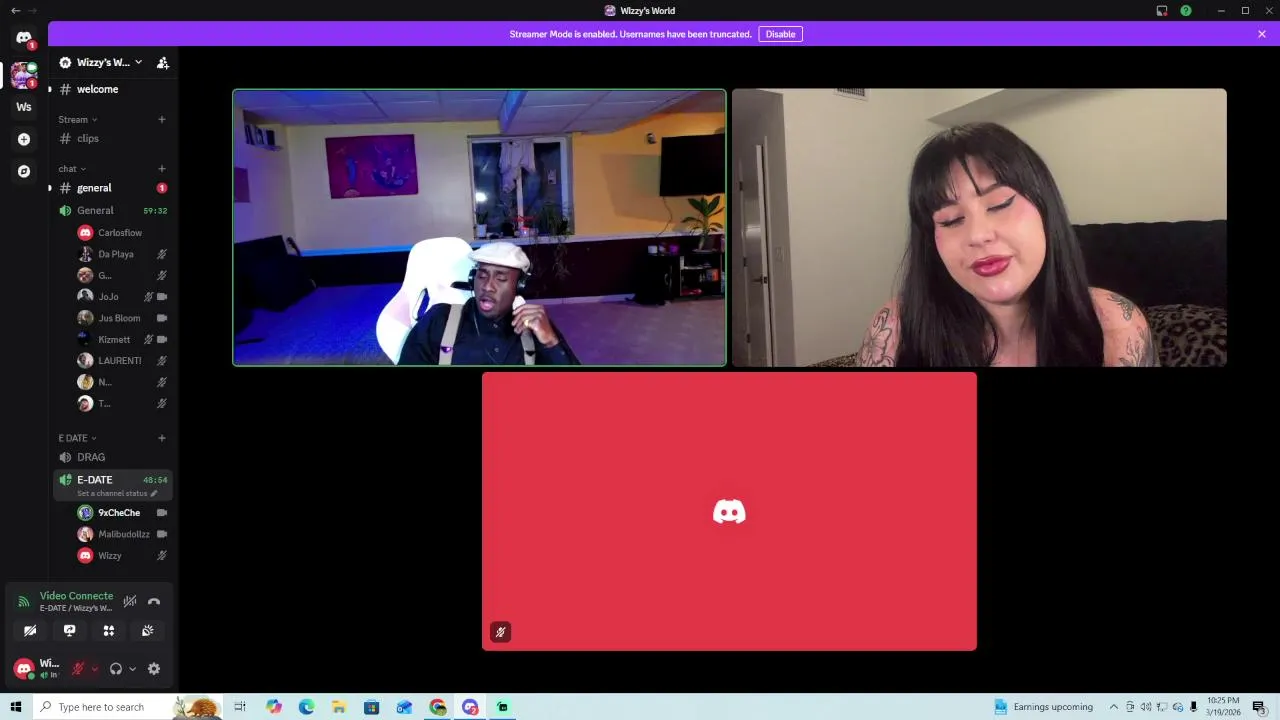This screenshot has height=720, width=1280.
Task: Open tray volume speaker icon
Action: tap(1146, 707)
